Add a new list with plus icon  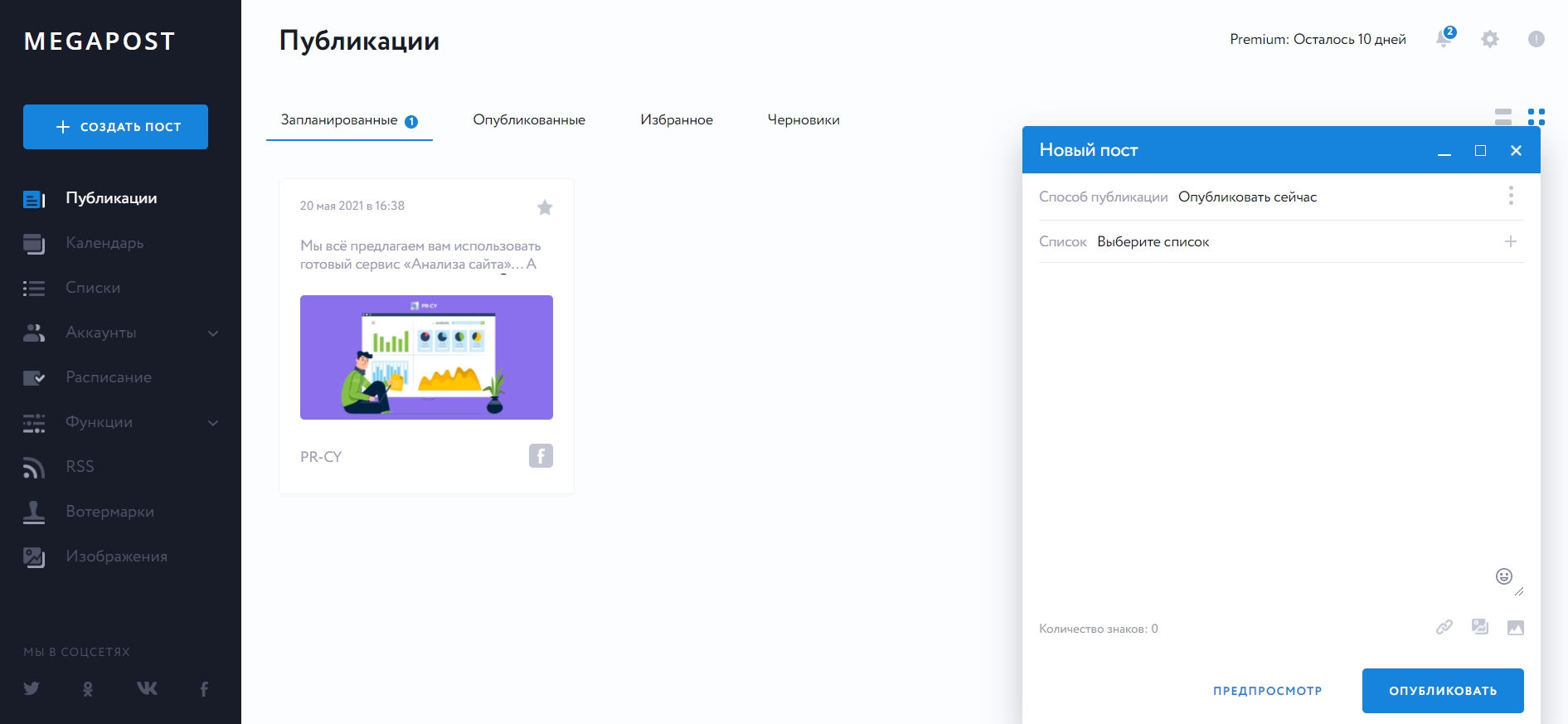tap(1511, 241)
